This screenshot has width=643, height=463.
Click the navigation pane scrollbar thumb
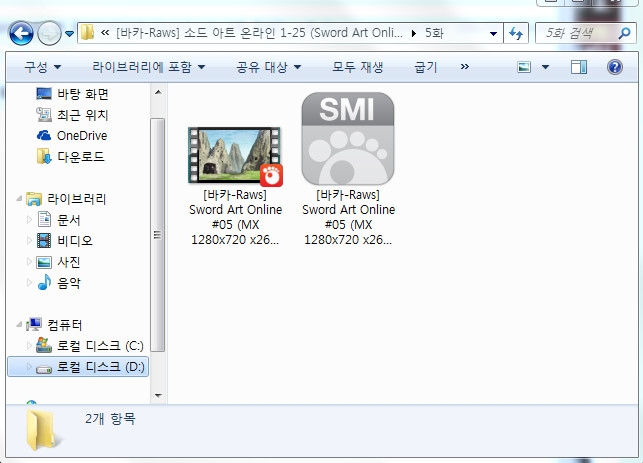pyautogui.click(x=158, y=235)
